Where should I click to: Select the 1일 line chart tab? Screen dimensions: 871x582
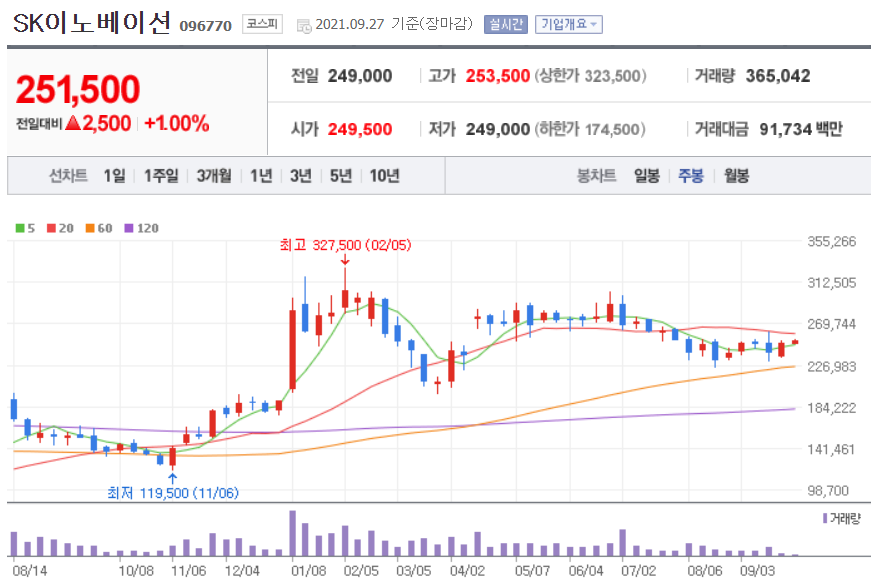[114, 176]
